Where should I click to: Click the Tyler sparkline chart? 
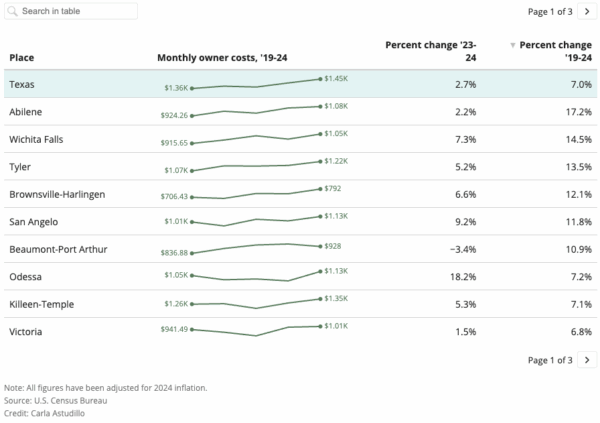coord(255,165)
